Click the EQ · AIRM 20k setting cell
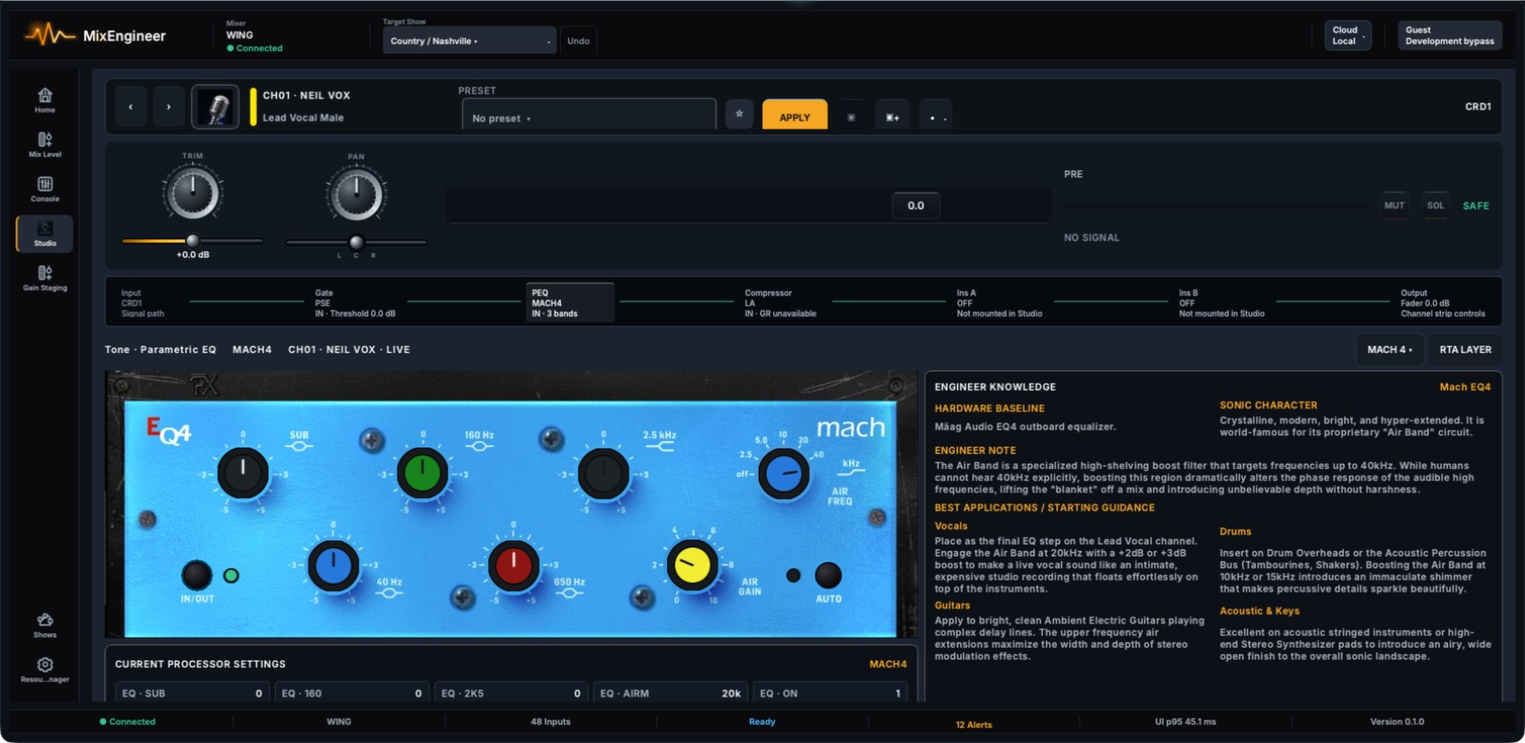1525x743 pixels. point(670,693)
